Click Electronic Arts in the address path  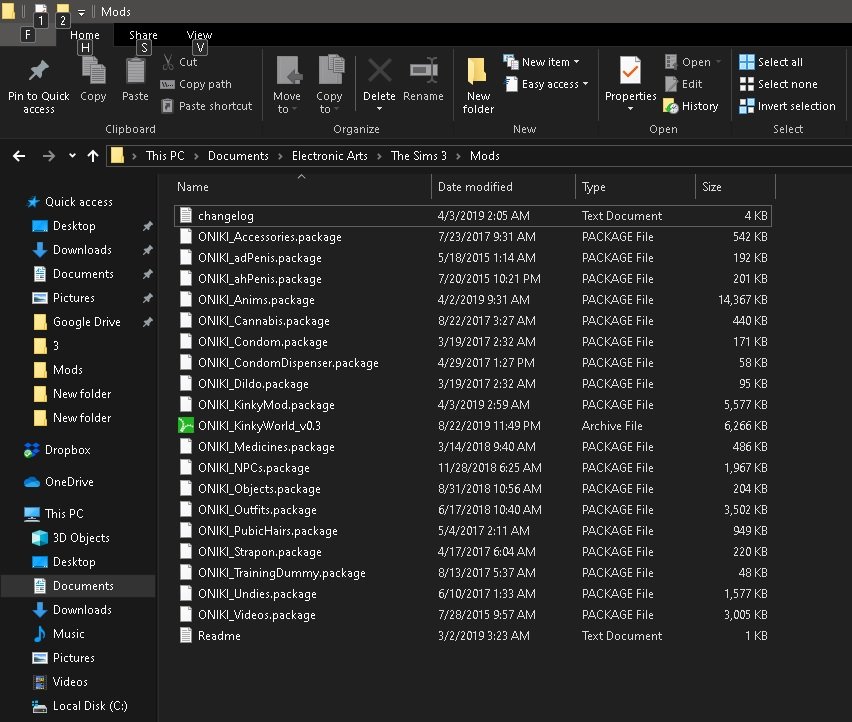pos(330,156)
